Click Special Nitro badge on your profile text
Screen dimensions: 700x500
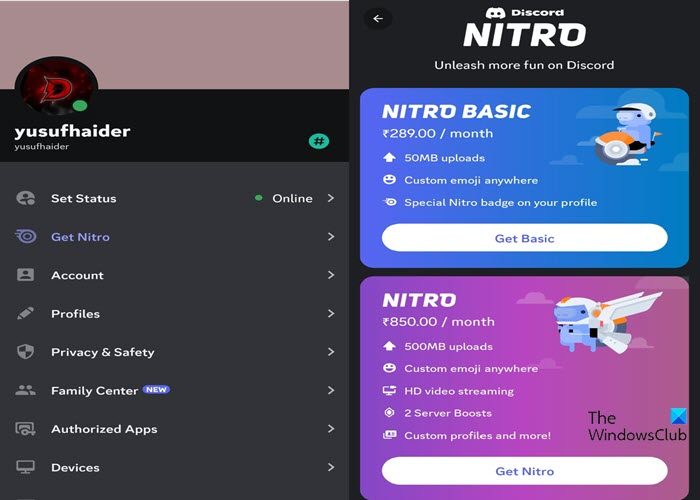[500, 203]
